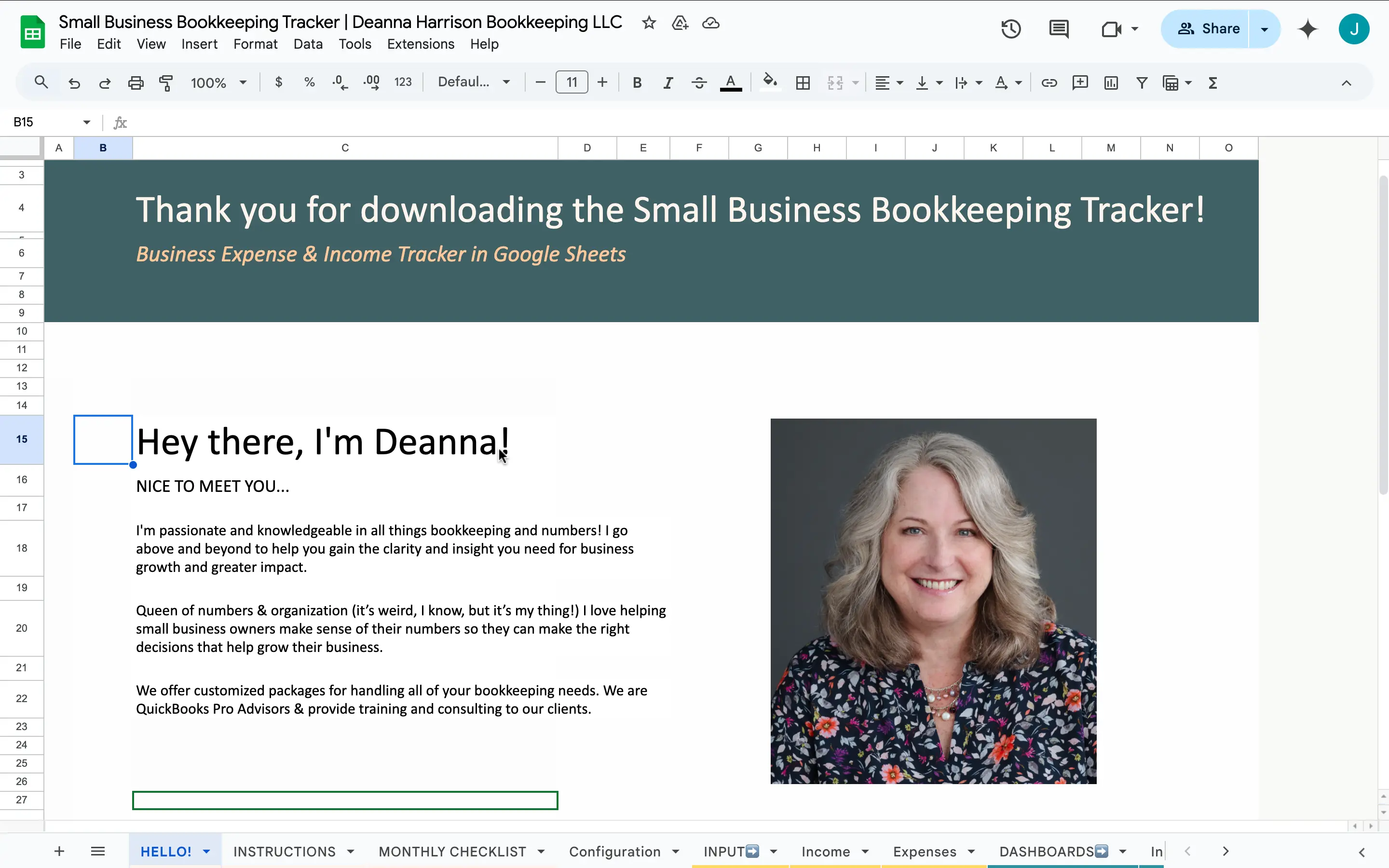Check cloud save status icon

coord(710,23)
